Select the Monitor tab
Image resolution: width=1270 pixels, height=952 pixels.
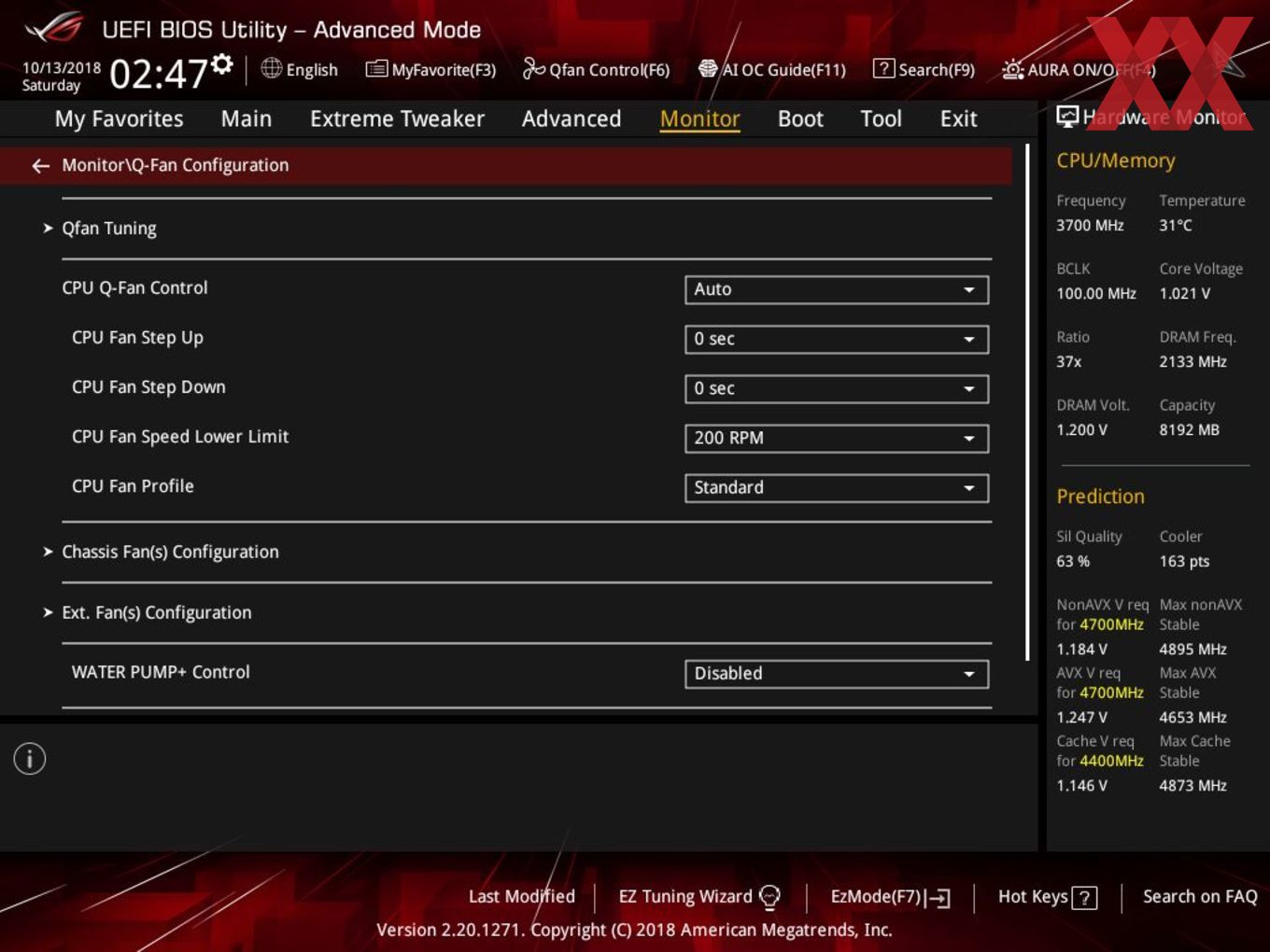[x=699, y=119]
